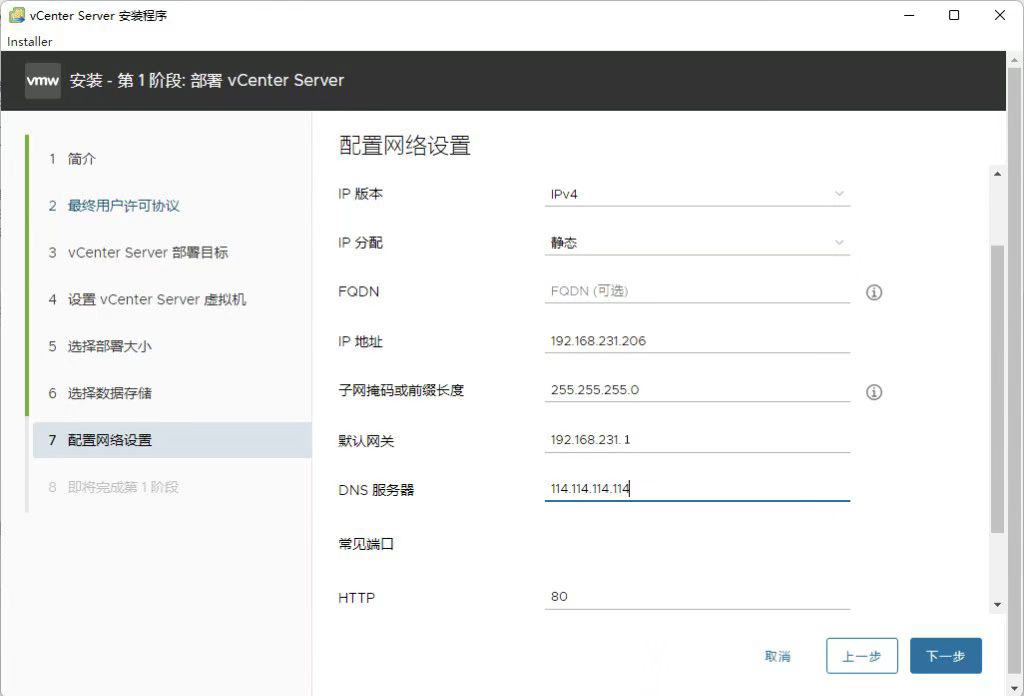
Task: Click the FQDN label text
Action: pyautogui.click(x=359, y=292)
